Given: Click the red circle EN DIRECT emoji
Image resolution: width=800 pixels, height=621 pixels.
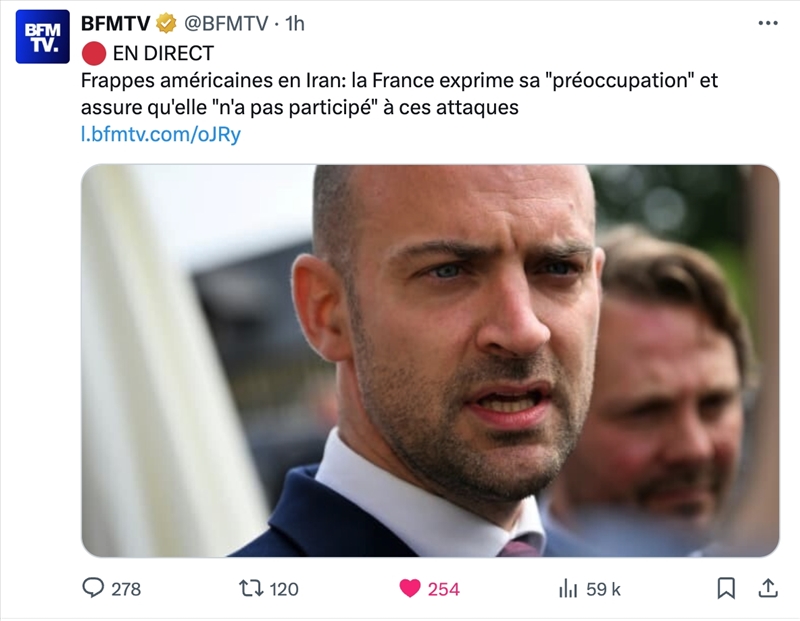Looking at the screenshot, I should [x=94, y=54].
